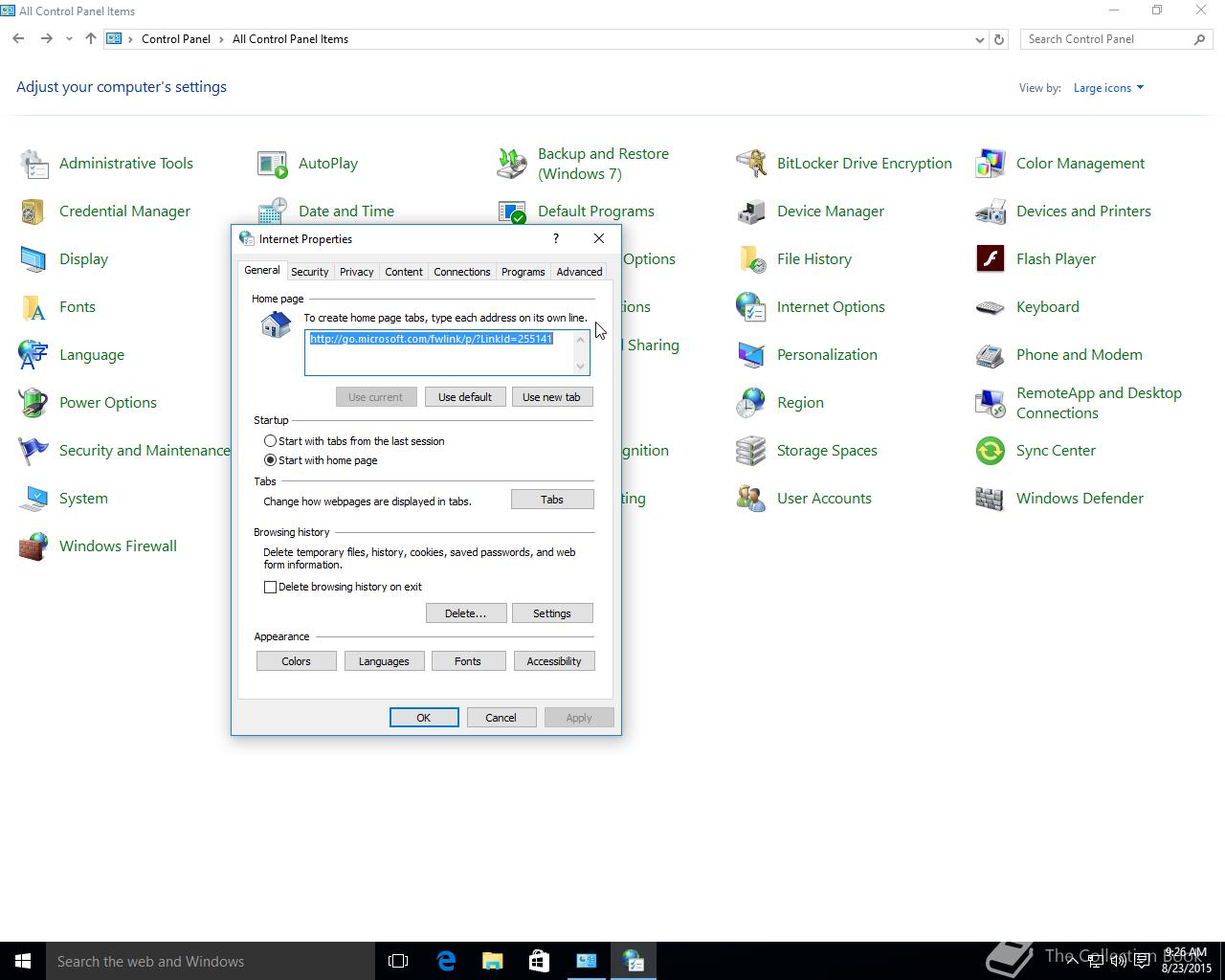This screenshot has width=1225, height=980.
Task: Open the Colors appearance button
Action: [x=296, y=661]
